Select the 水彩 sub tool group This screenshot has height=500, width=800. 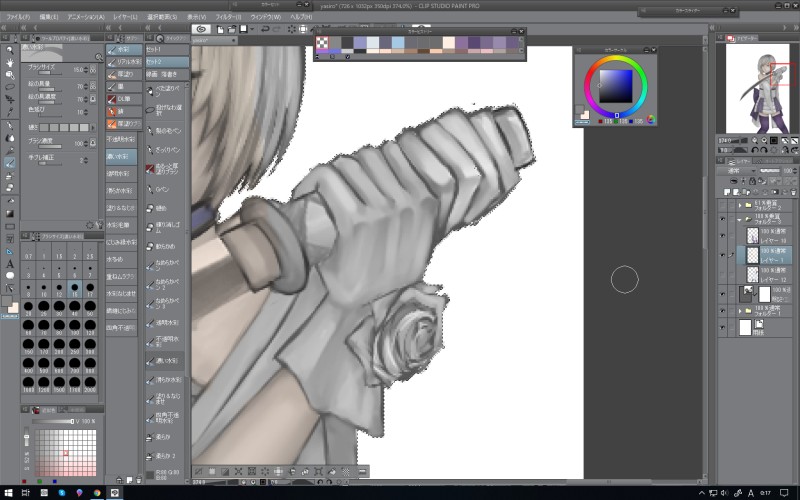coord(124,49)
